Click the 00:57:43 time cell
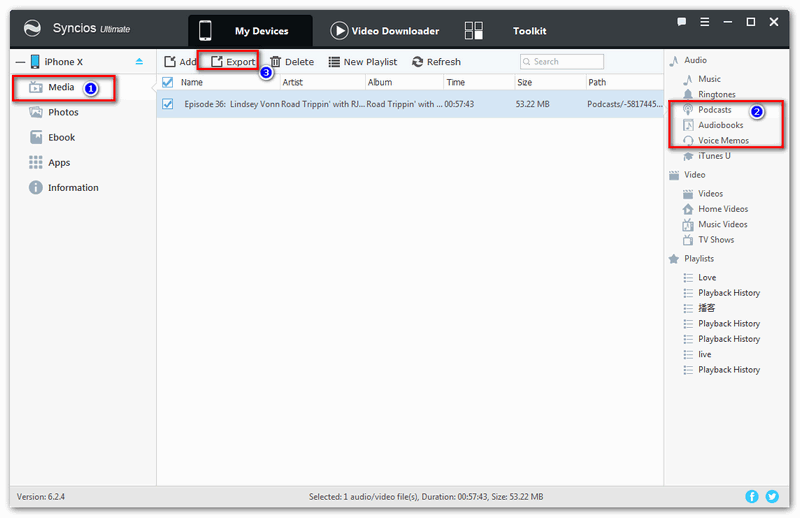Screen dimensions: 800x518 tap(459, 104)
